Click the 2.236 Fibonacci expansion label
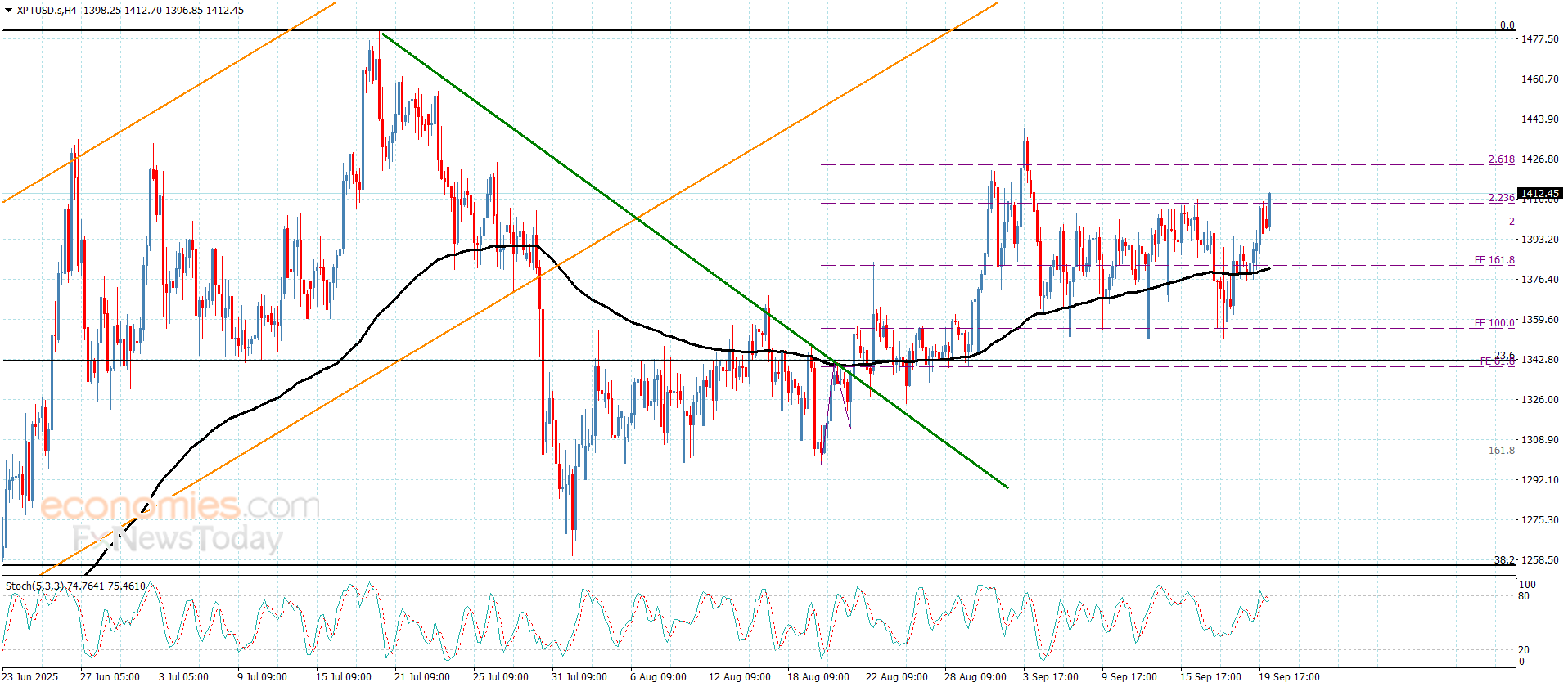 [1502, 197]
